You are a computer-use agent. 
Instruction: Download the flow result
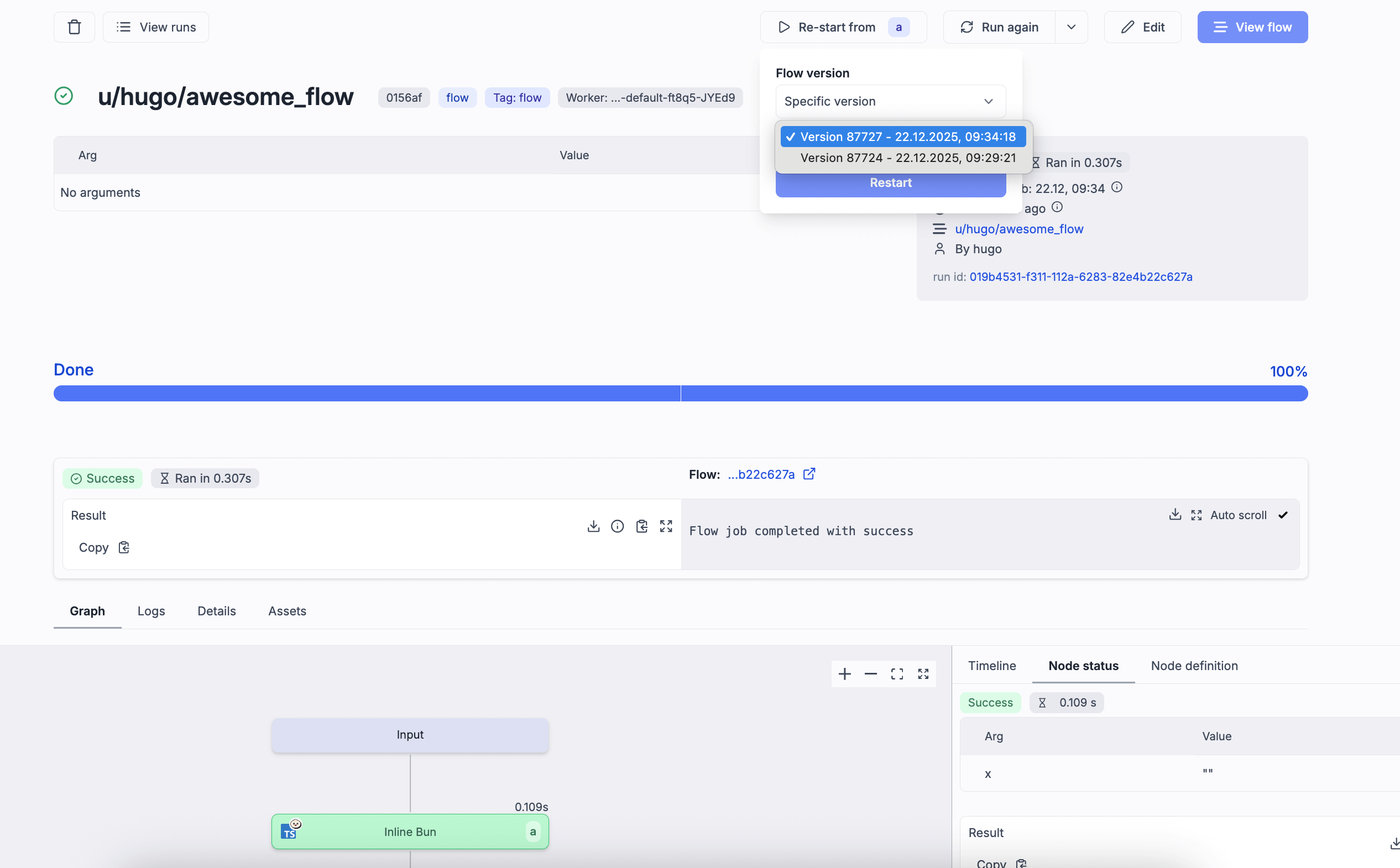tap(593, 526)
